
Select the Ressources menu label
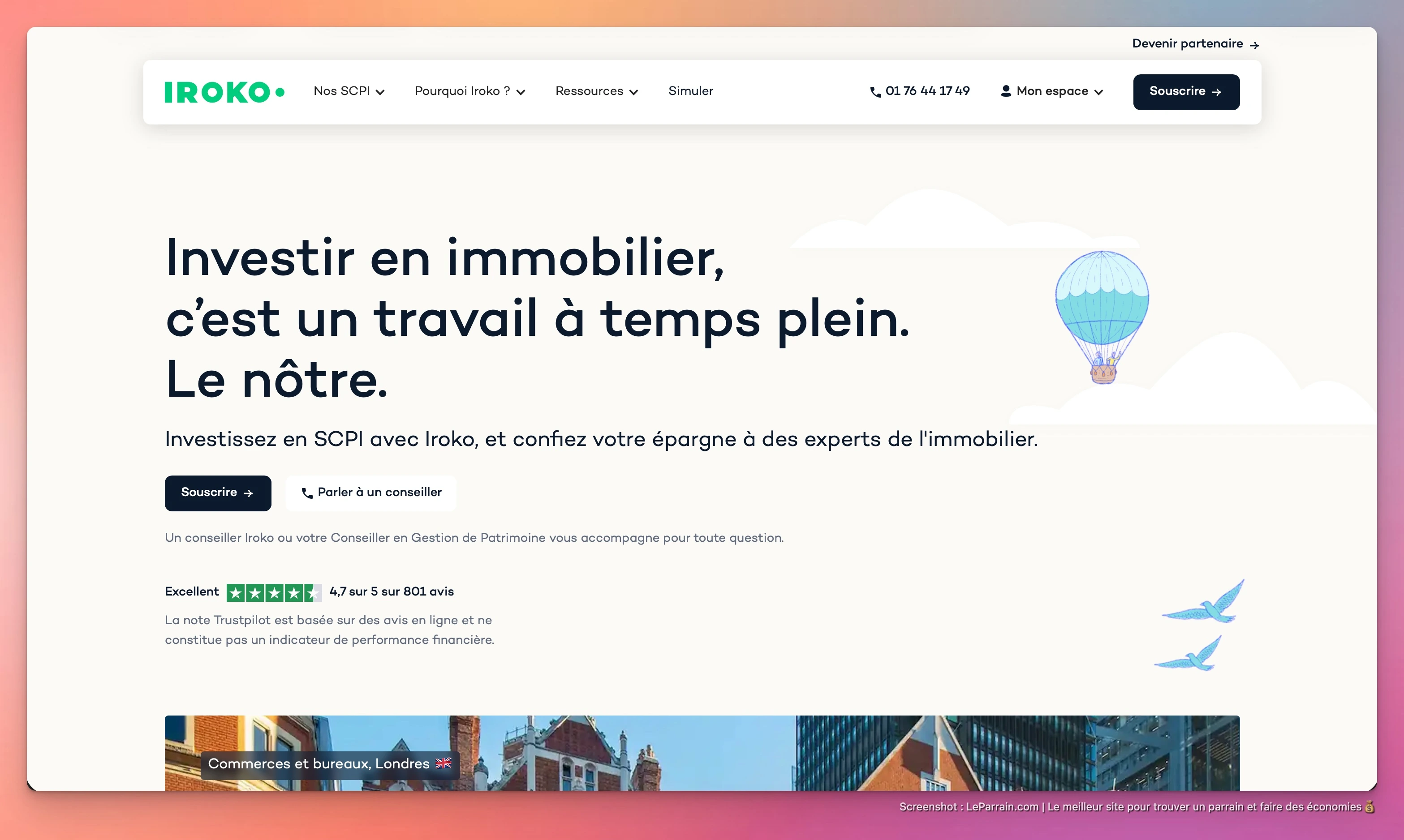(589, 91)
